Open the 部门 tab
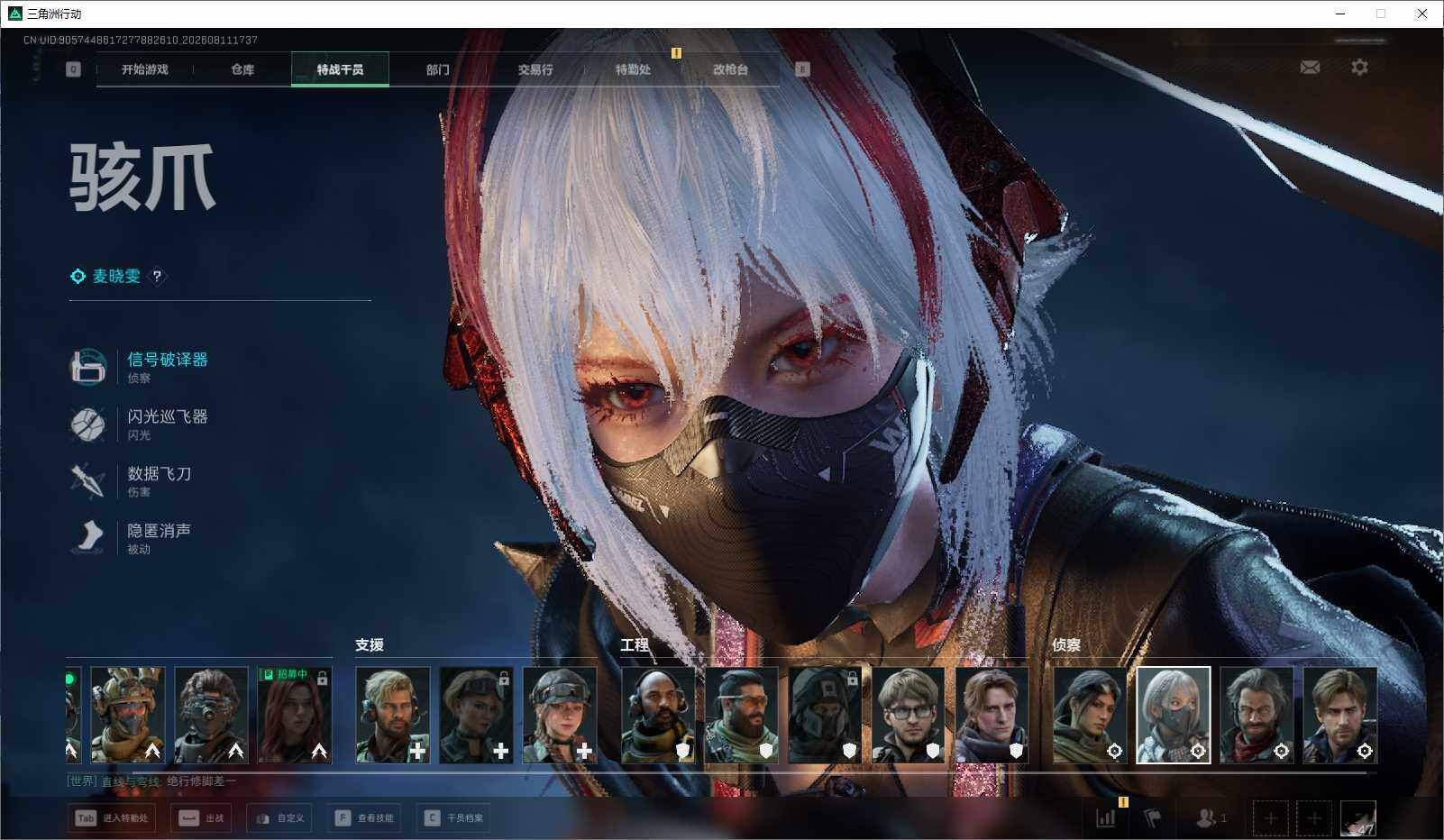 click(x=438, y=69)
